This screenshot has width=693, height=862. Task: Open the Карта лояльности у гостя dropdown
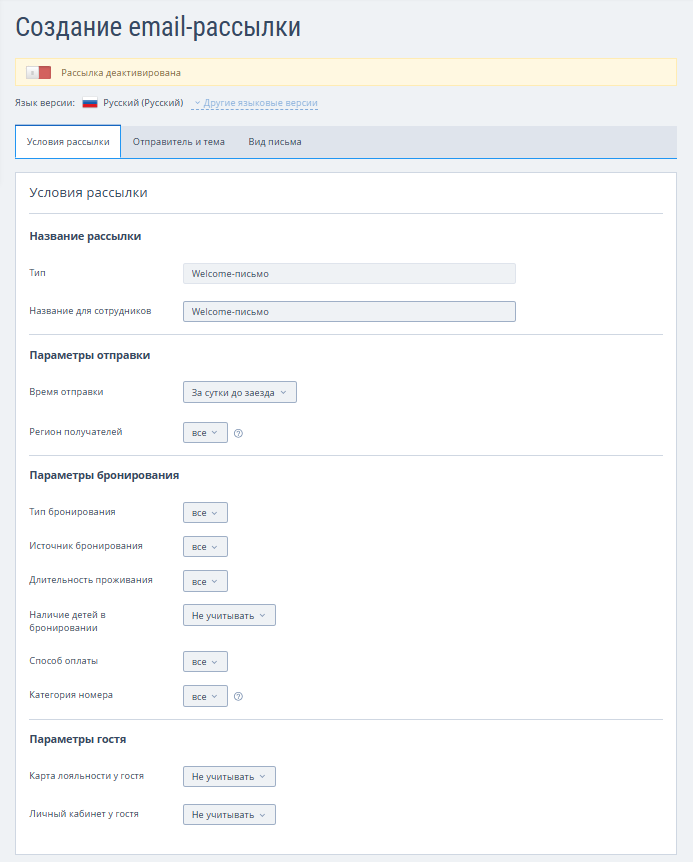229,777
